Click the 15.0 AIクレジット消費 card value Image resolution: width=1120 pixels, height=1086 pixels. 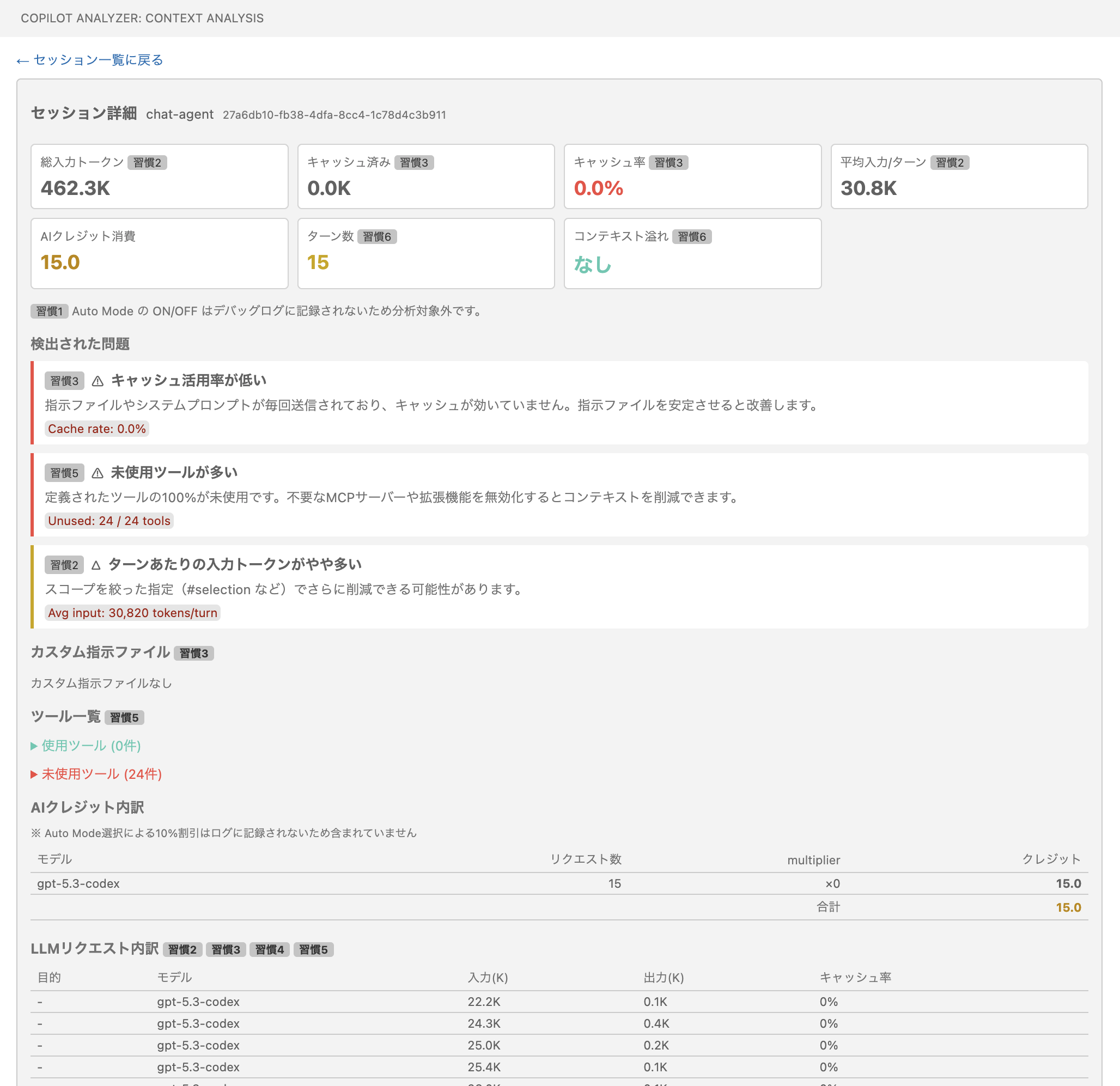point(60,263)
